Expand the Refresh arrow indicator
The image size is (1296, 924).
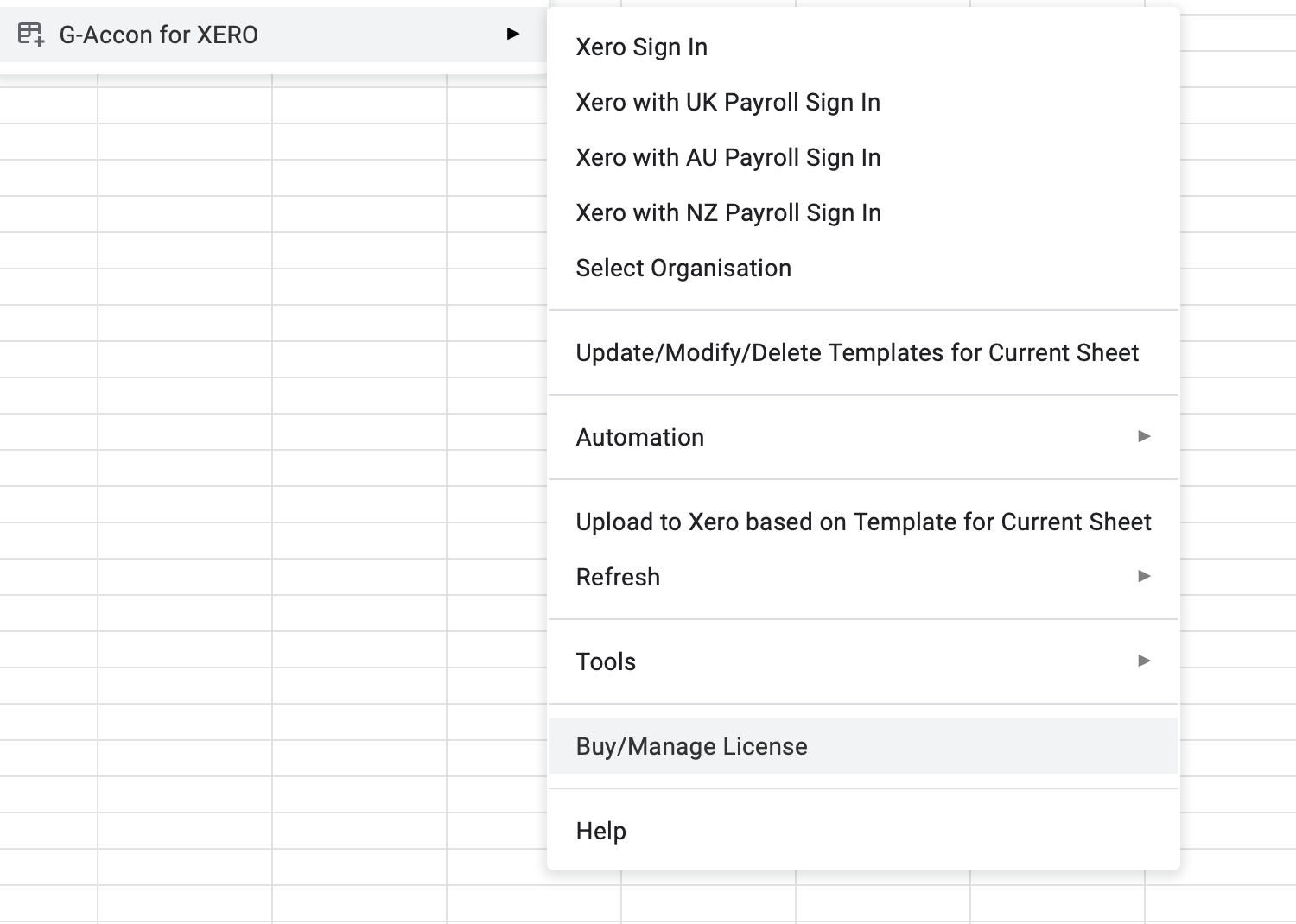[1144, 576]
